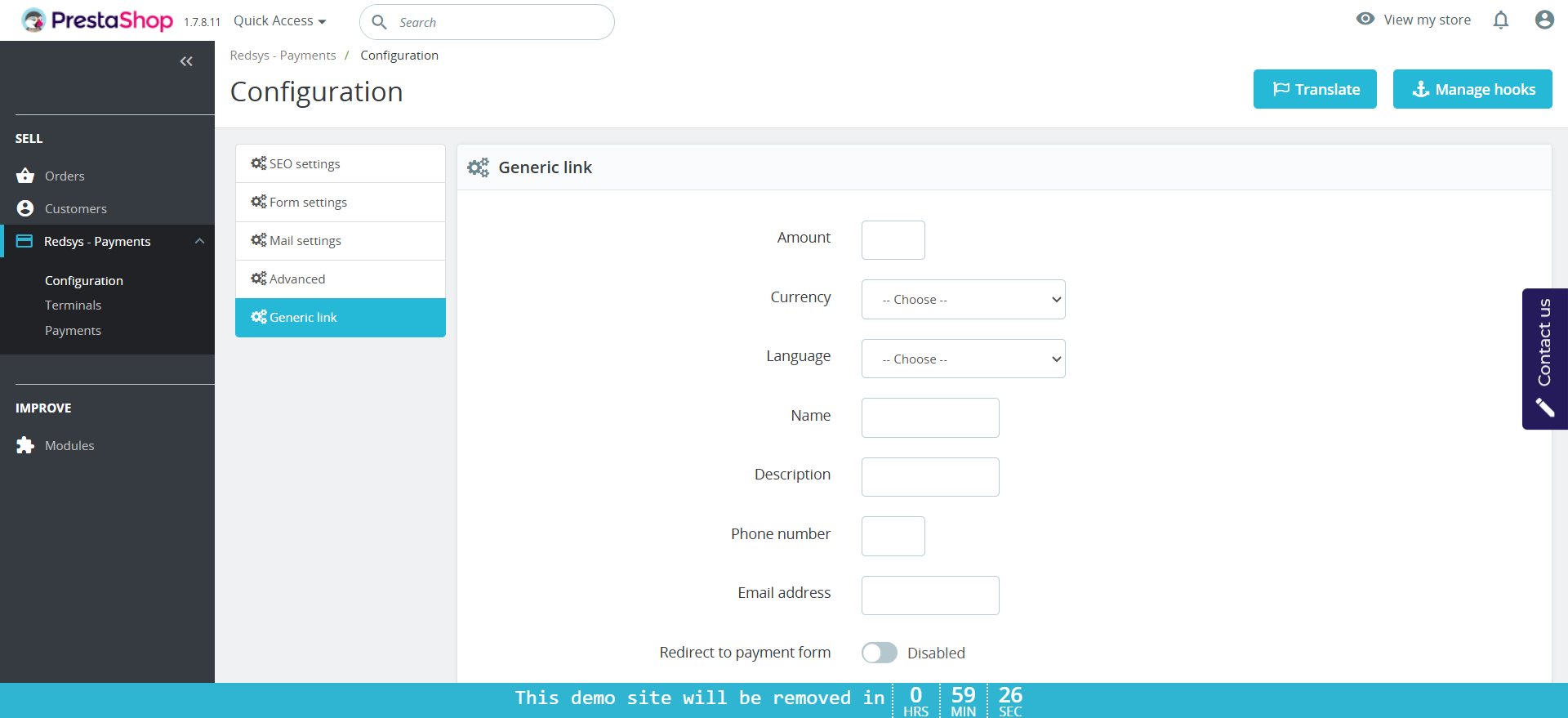
Task: Click the version number 1.7.8.11
Action: pos(202,22)
